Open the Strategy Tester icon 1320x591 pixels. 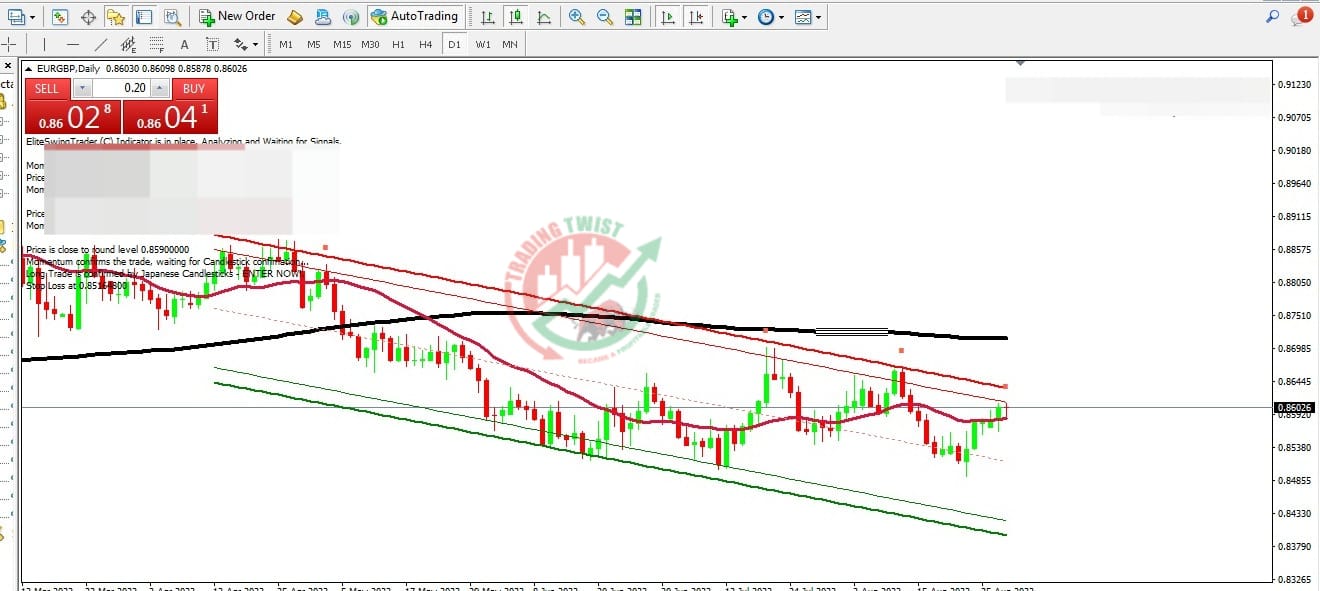click(x=172, y=17)
